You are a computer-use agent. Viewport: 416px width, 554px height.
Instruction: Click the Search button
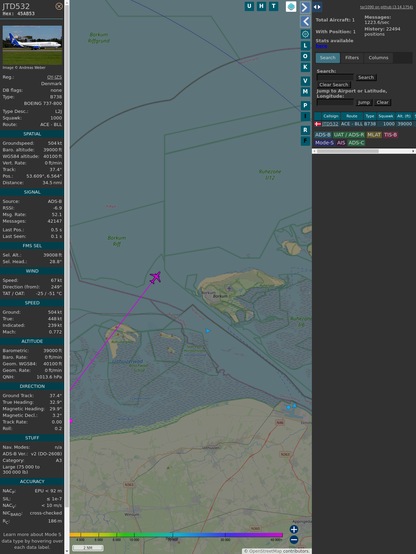366,77
